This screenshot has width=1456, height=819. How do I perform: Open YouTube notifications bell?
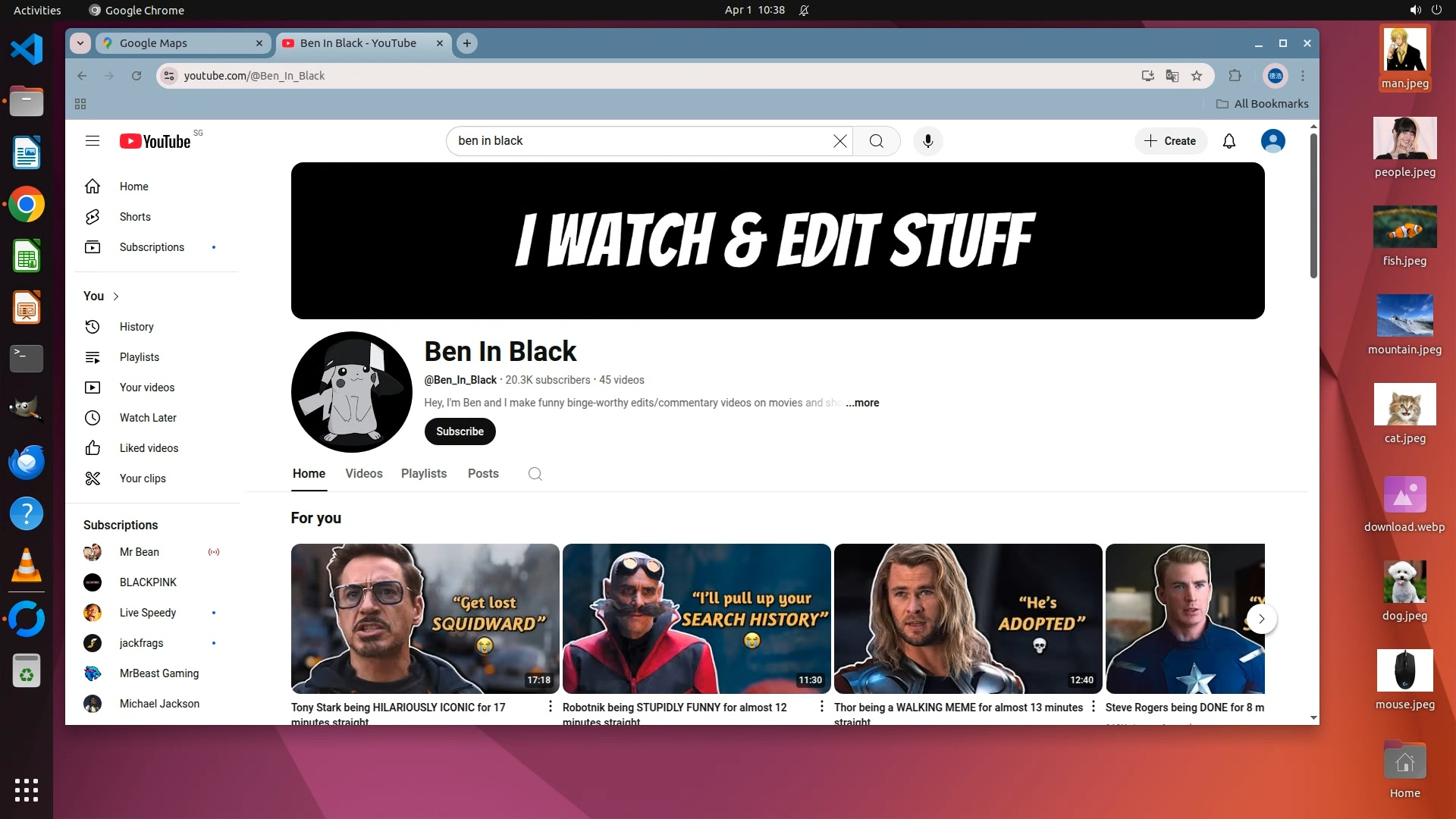point(1228,141)
